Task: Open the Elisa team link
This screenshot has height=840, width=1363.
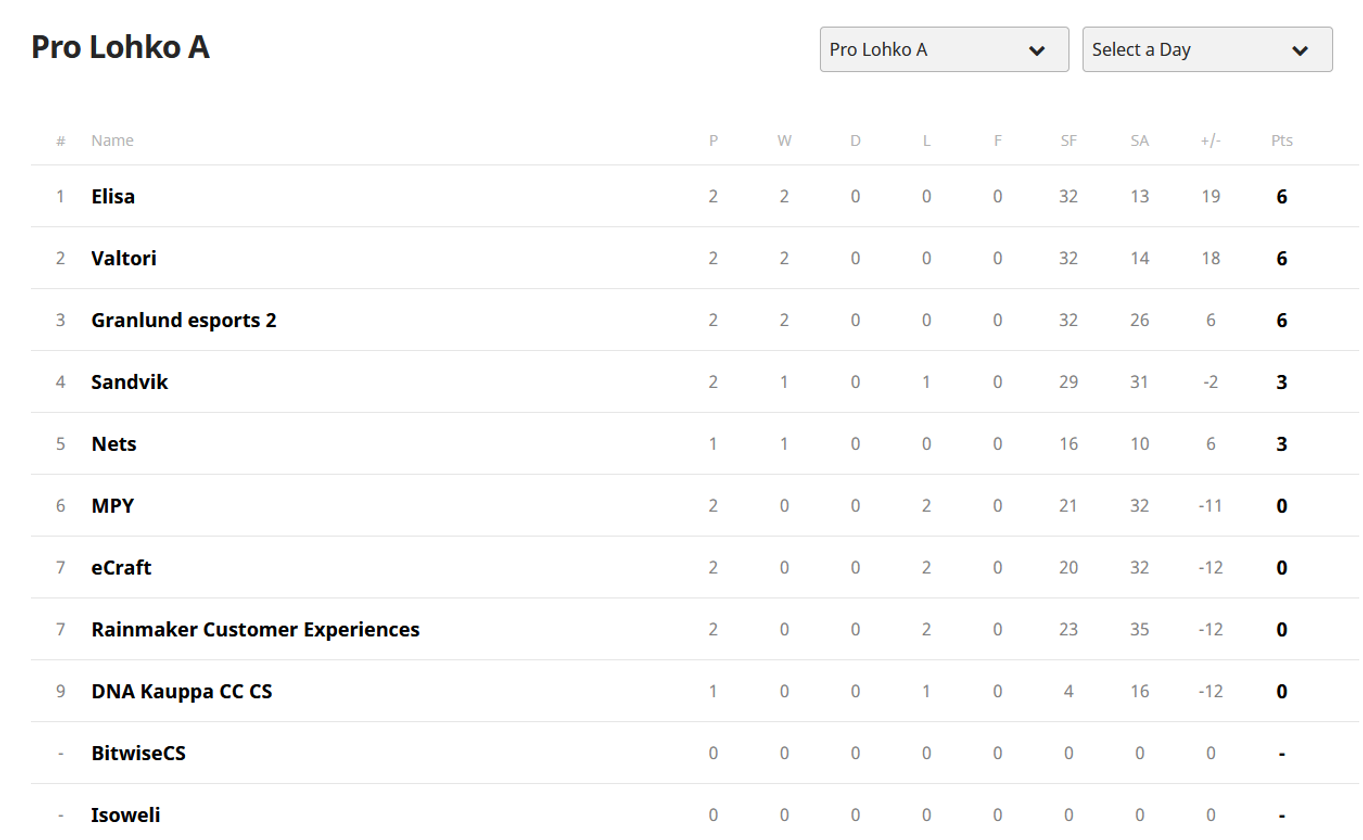Action: 113,196
